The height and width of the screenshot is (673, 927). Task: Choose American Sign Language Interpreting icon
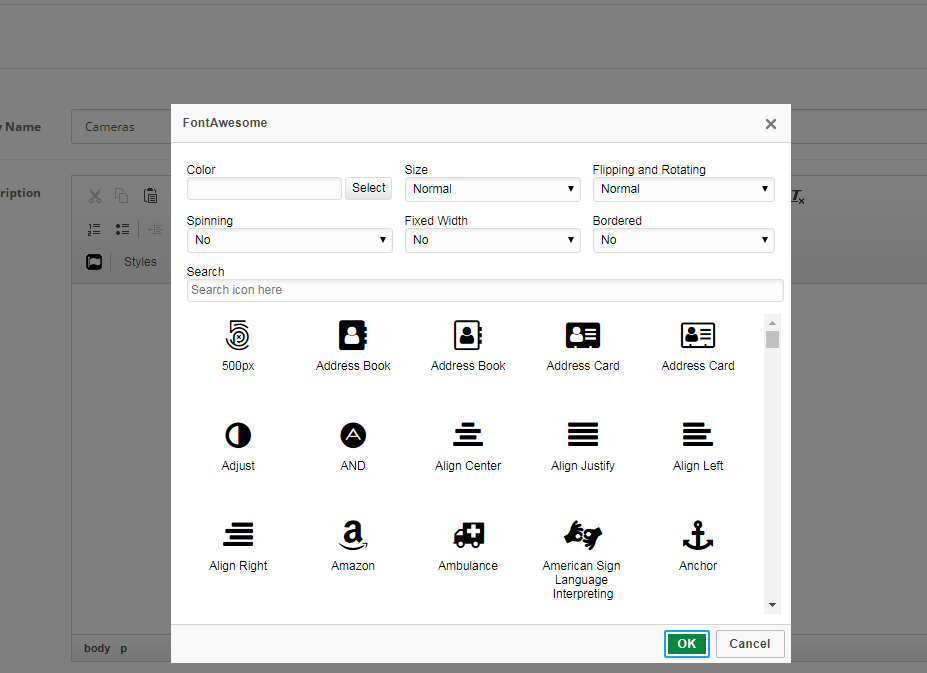point(583,535)
